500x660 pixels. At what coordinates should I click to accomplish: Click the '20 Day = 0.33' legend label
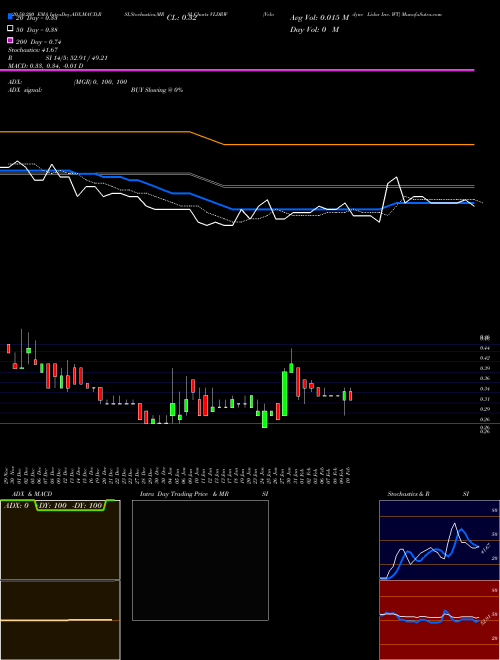pyautogui.click(x=37, y=18)
